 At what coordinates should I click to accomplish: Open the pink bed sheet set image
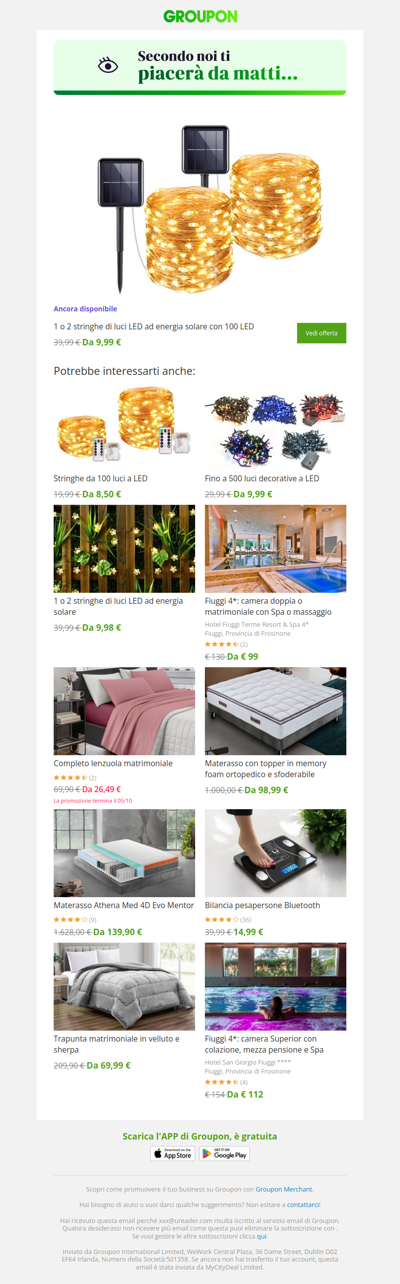pos(124,711)
